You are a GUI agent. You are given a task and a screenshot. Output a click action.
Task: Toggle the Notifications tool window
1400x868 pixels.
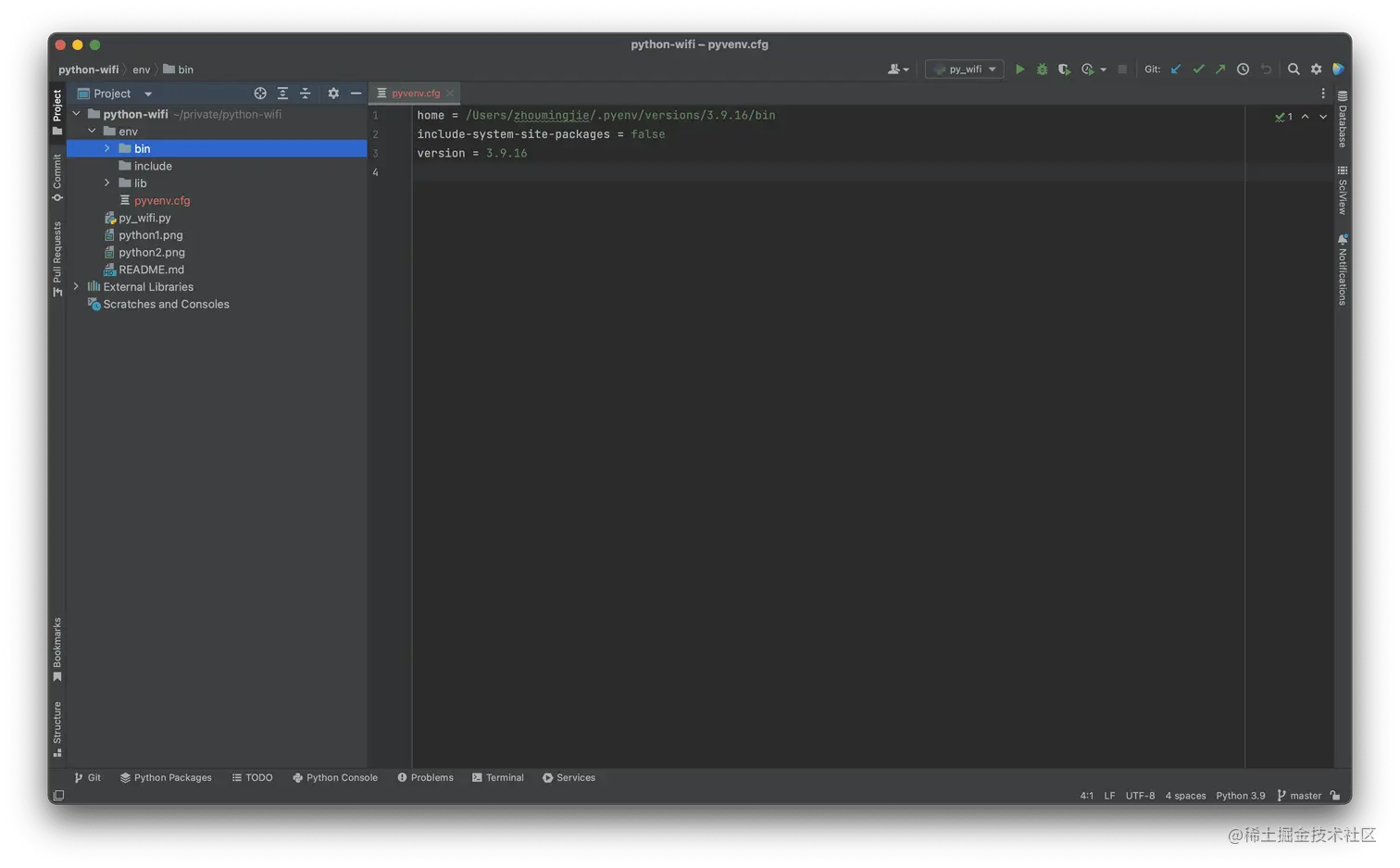click(1343, 270)
